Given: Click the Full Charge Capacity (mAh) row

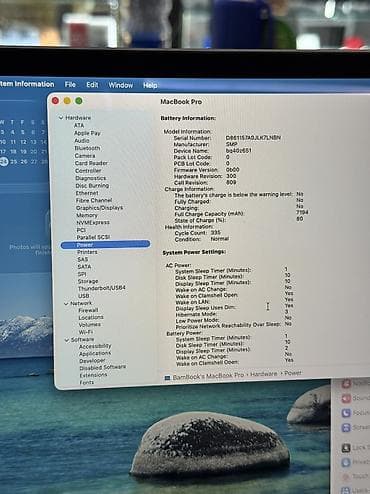Looking at the screenshot, I should coord(241,213).
